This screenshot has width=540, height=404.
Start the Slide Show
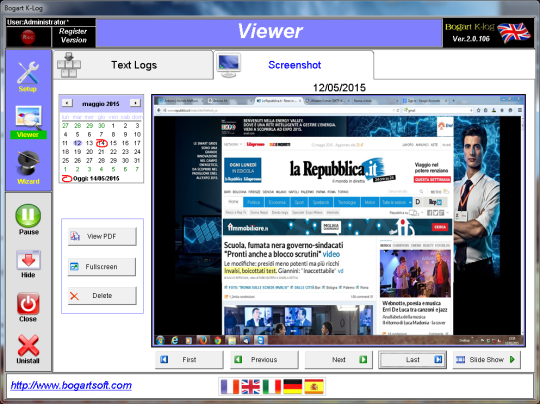coord(486,360)
